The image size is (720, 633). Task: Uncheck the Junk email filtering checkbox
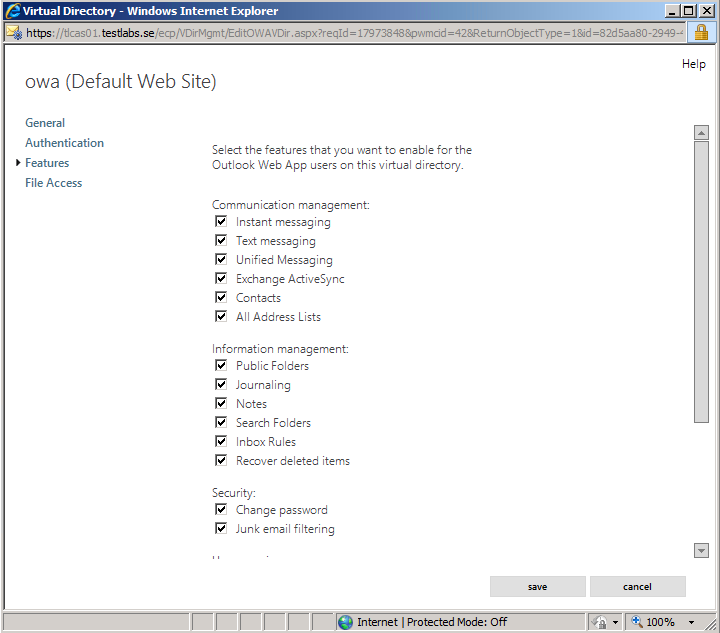pos(221,528)
